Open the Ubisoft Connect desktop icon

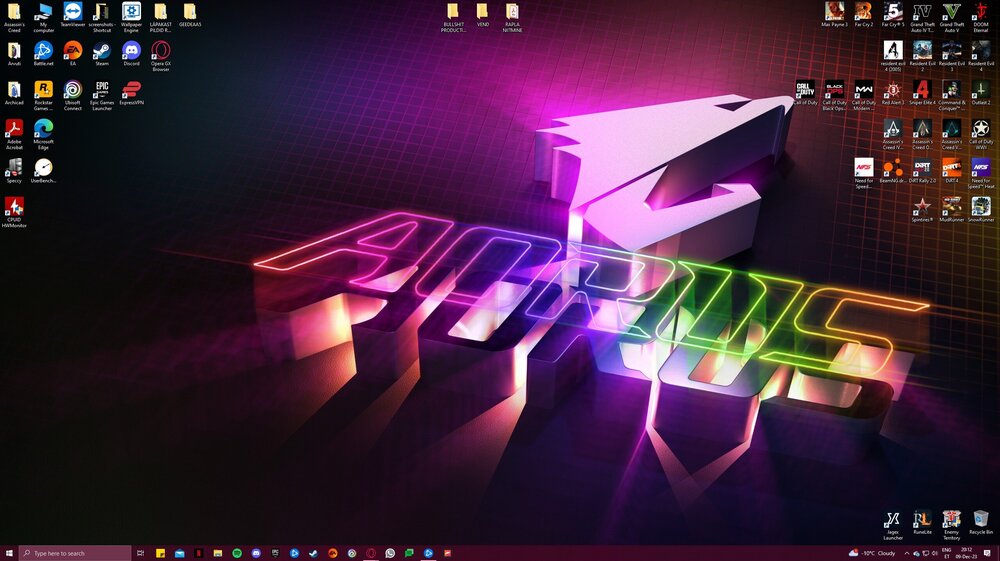(73, 96)
